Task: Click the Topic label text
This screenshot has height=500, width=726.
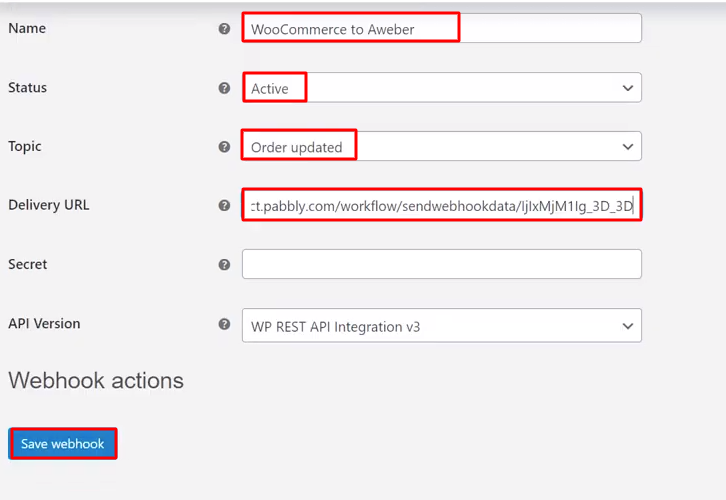Action: click(x=25, y=146)
